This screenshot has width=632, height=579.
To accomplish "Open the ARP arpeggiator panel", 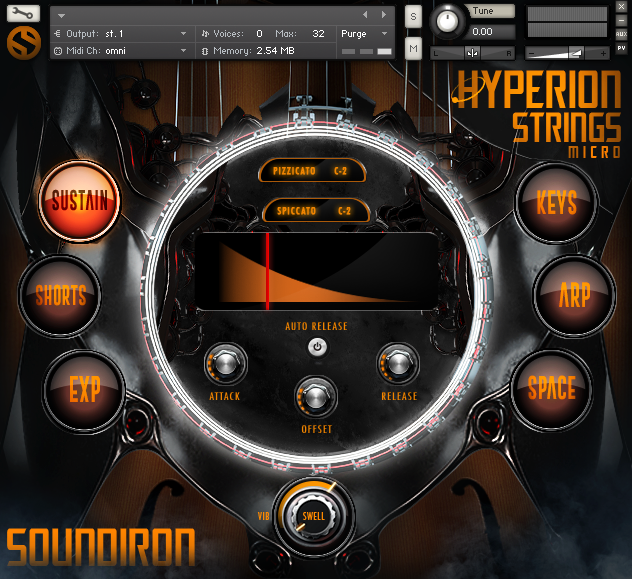I will [x=574, y=295].
